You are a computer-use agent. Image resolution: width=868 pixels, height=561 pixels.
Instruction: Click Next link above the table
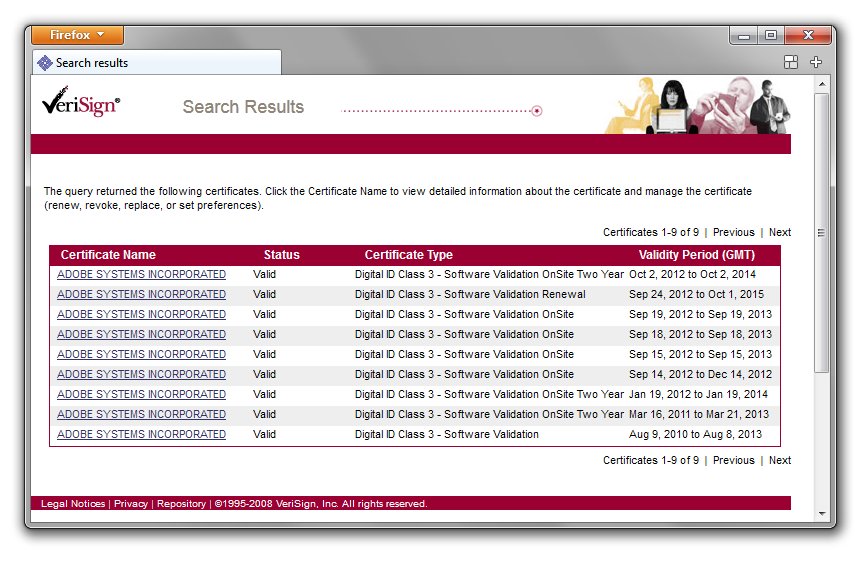click(779, 232)
